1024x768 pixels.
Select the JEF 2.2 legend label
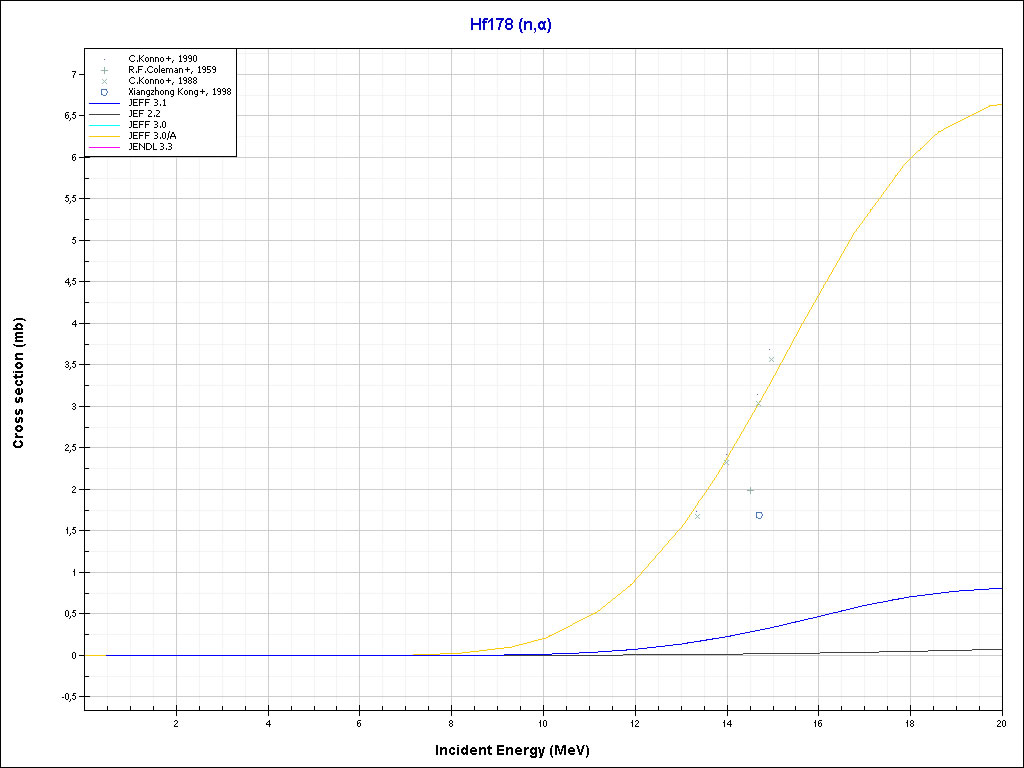coord(146,114)
